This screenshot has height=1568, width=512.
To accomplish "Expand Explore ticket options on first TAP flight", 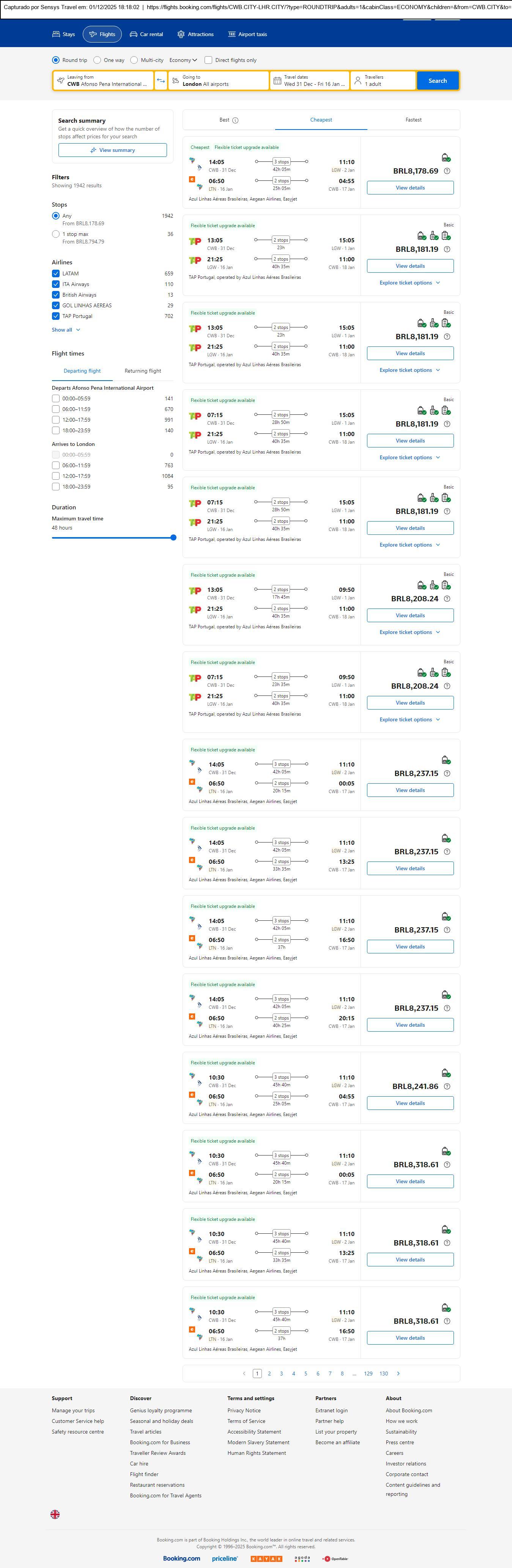I will pos(409,283).
